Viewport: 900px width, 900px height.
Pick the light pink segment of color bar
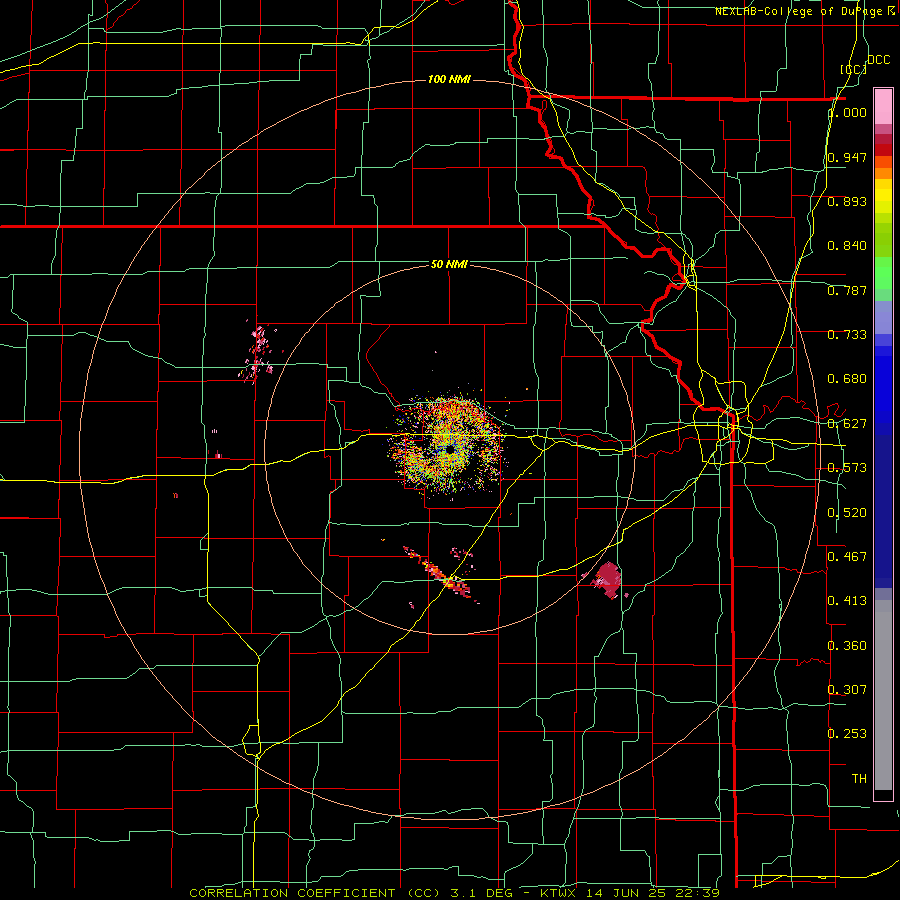tap(883, 106)
